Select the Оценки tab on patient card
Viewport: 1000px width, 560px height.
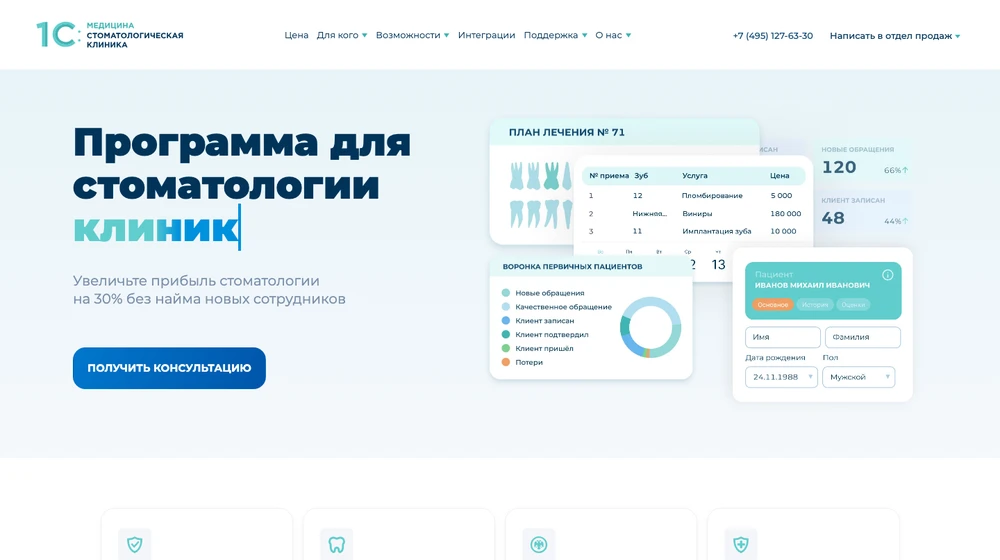click(x=853, y=305)
